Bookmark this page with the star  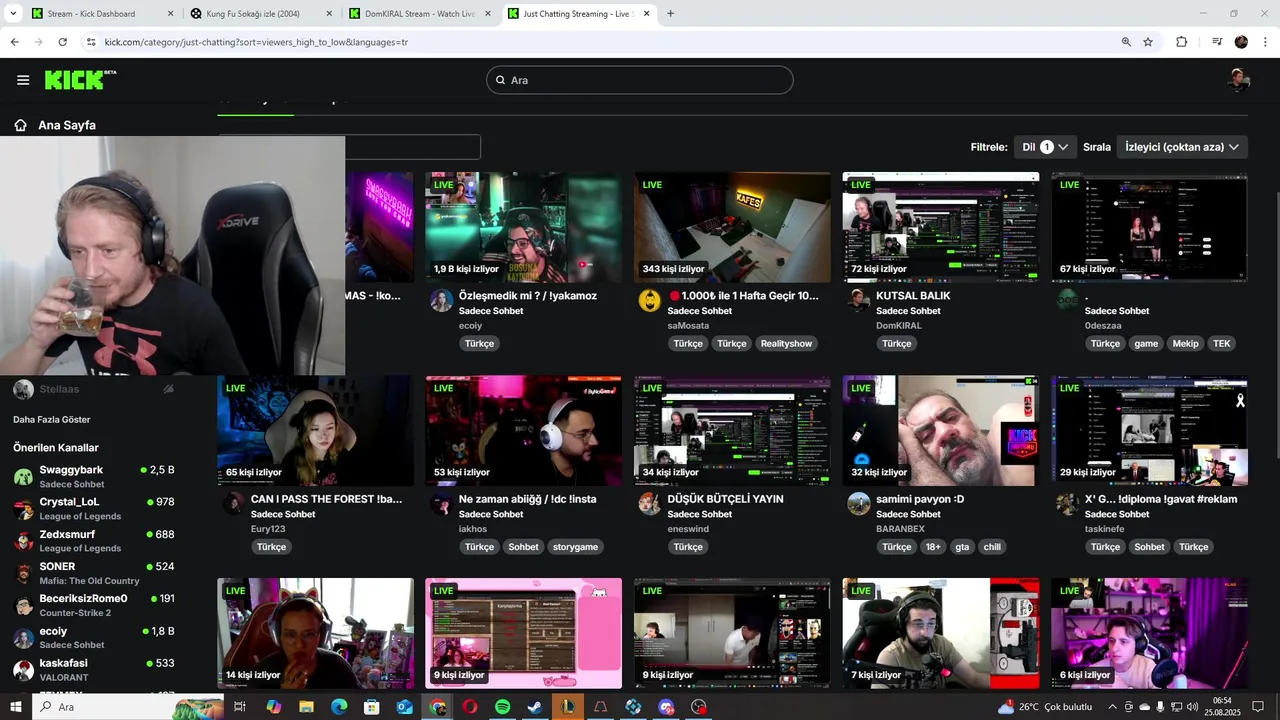pos(1148,42)
